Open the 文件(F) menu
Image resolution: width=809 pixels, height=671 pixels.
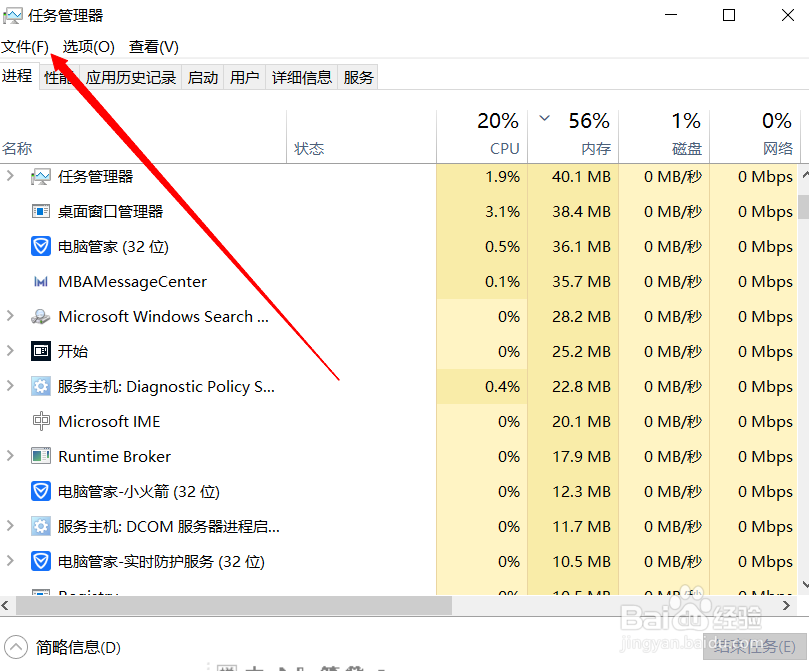point(25,47)
